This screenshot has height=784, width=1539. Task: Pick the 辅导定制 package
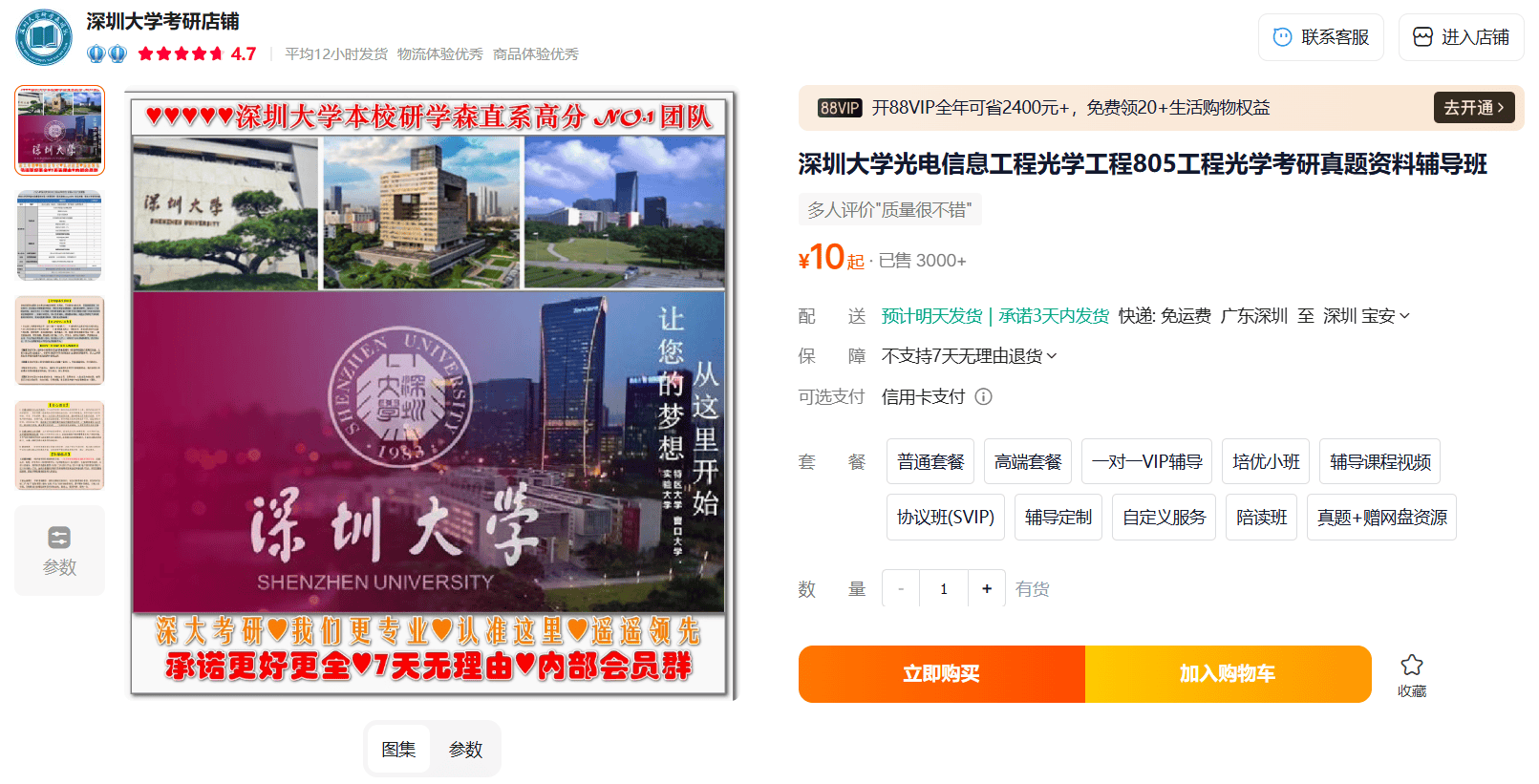[x=1058, y=518]
